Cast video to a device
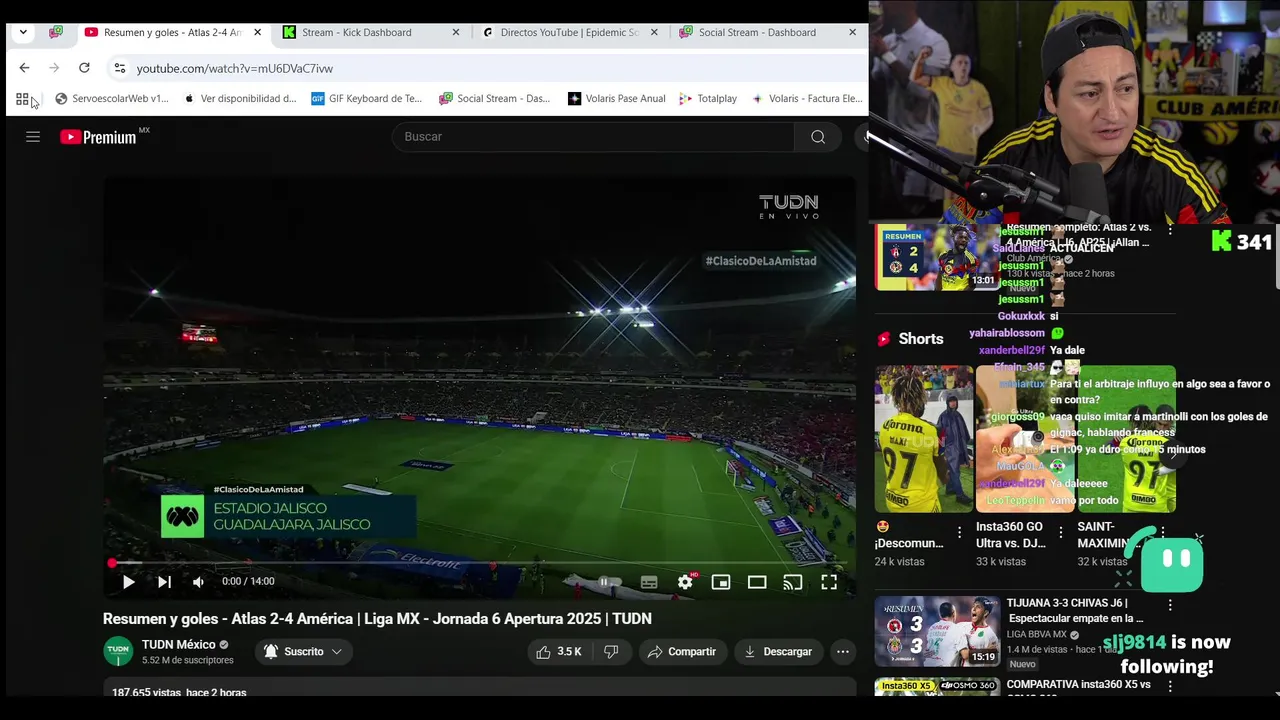Image resolution: width=1280 pixels, height=720 pixels. pos(793,582)
